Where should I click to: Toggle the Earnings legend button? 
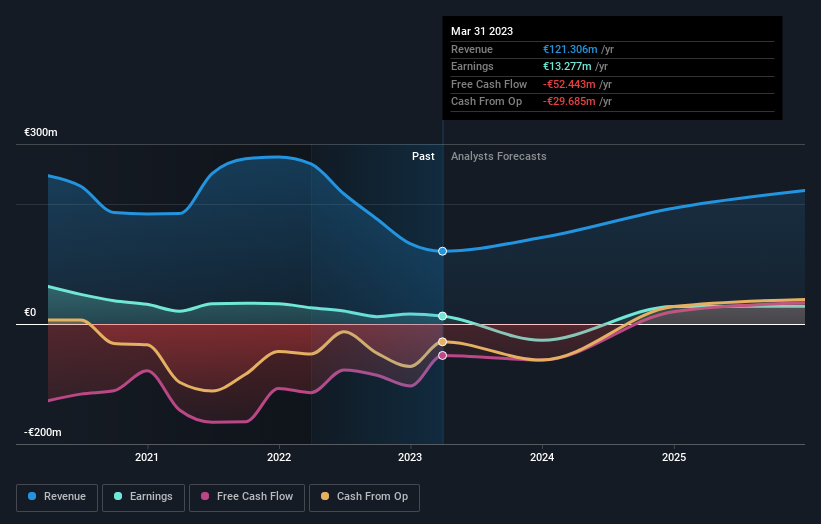point(143,497)
